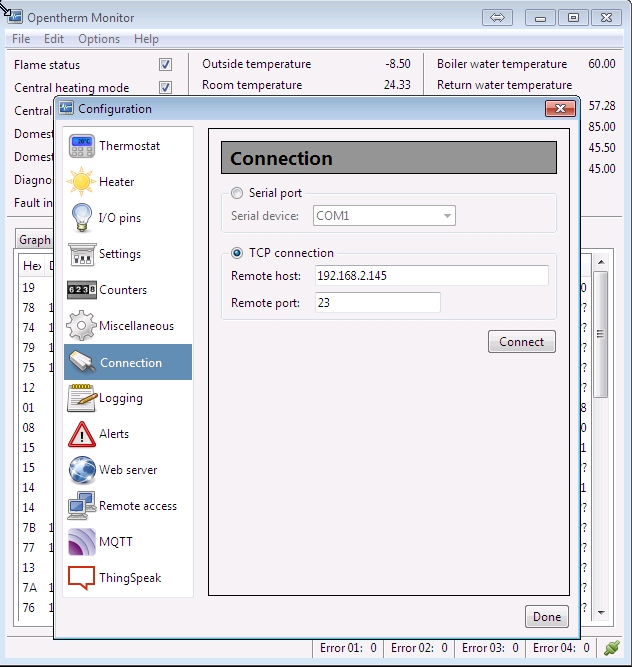Viewport: 632px width, 667px height.
Task: Click the Room temperature value 24.33
Action: [x=397, y=85]
